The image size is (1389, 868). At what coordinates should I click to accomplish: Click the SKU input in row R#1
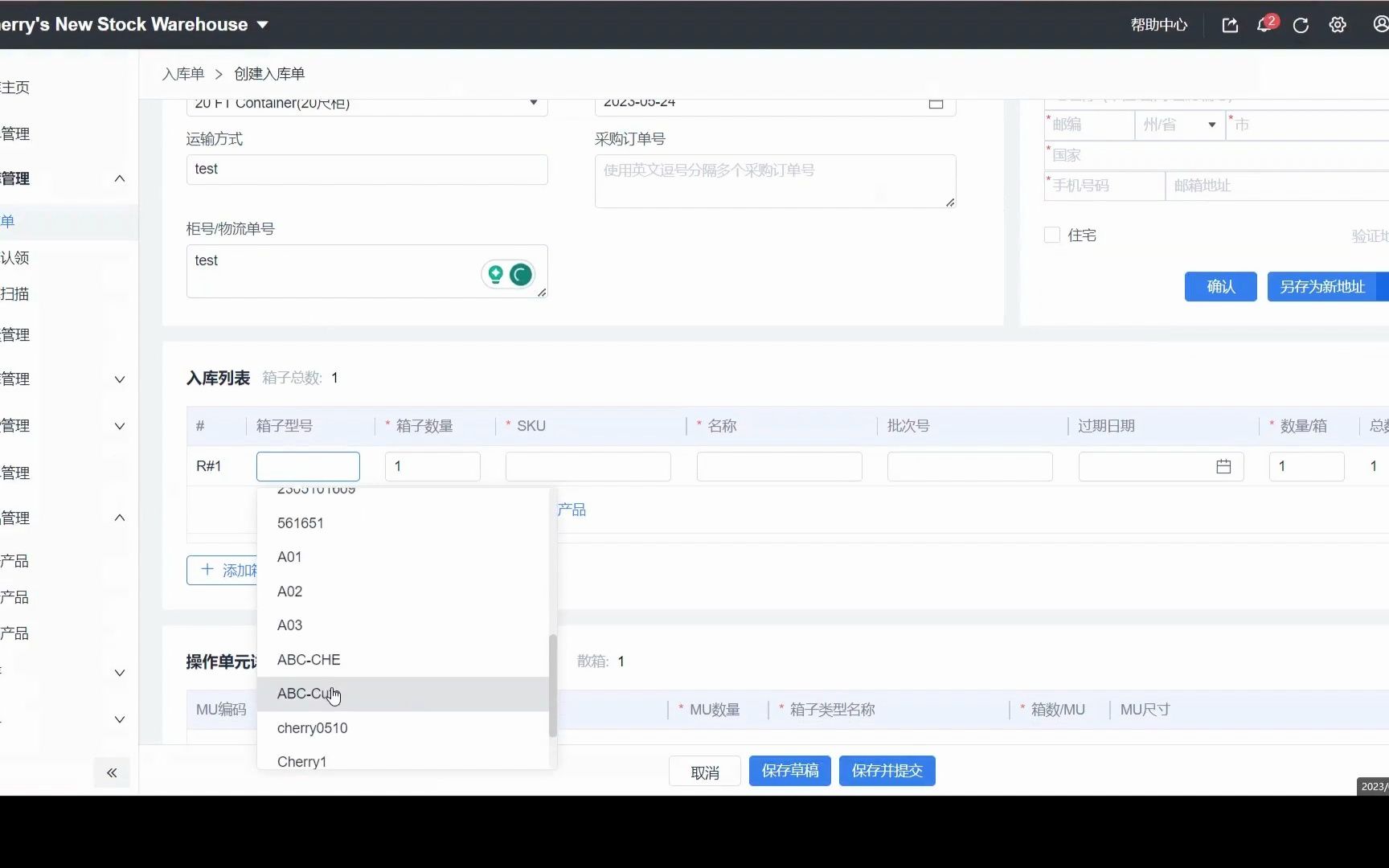588,466
